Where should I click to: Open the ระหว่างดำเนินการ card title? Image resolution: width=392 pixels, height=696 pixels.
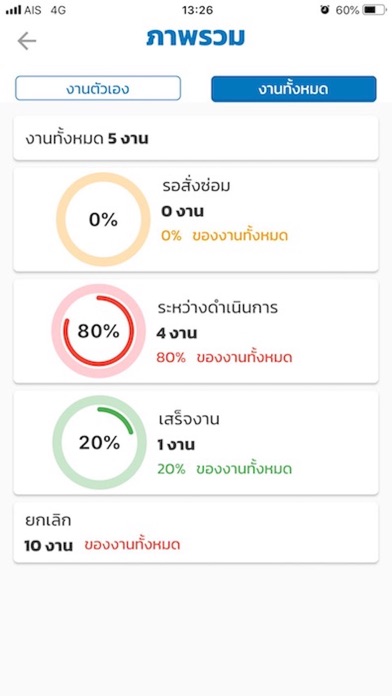tap(218, 308)
